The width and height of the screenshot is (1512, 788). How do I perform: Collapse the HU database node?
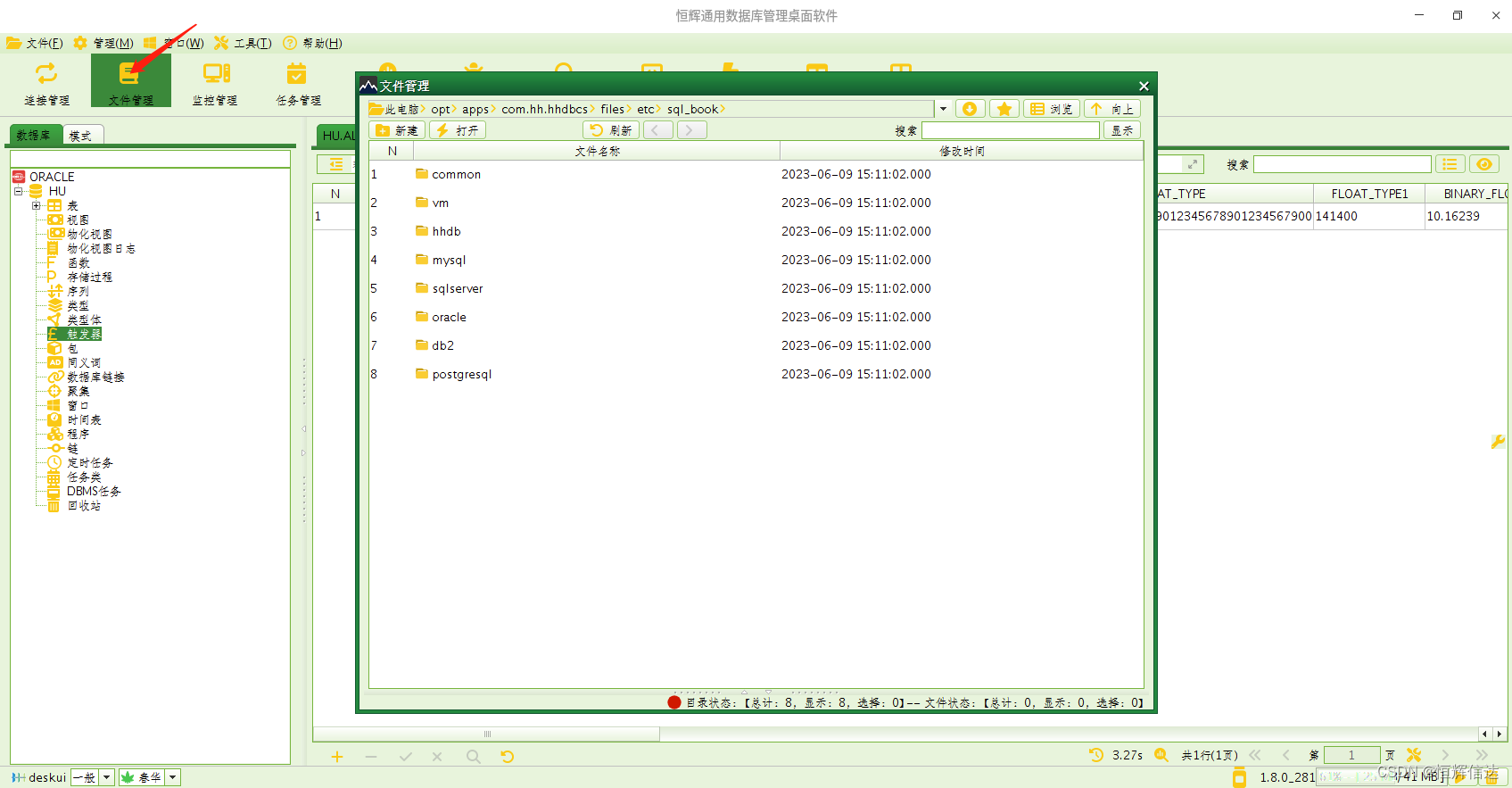[x=18, y=191]
